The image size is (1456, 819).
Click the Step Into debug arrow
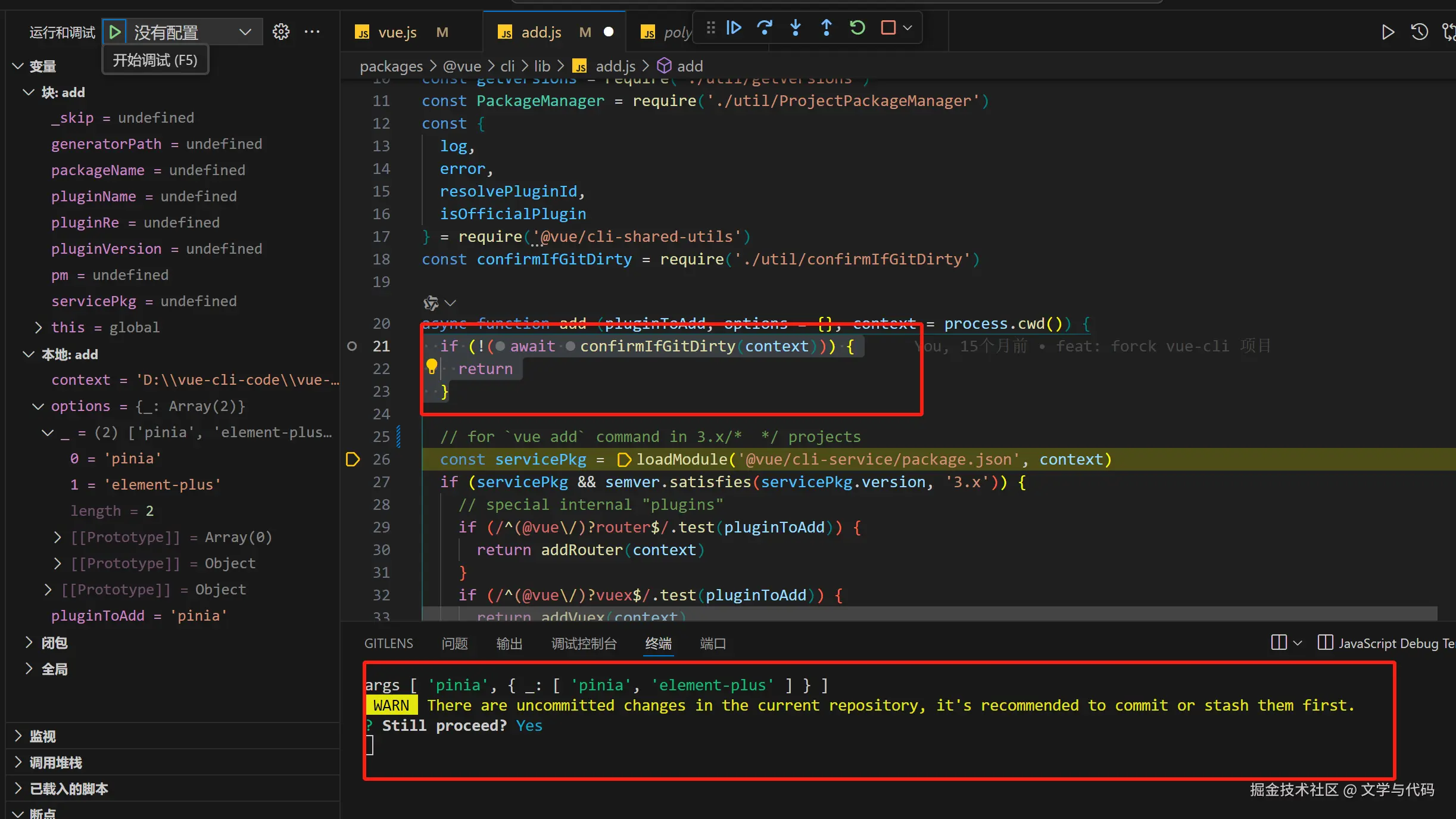pyautogui.click(x=796, y=27)
